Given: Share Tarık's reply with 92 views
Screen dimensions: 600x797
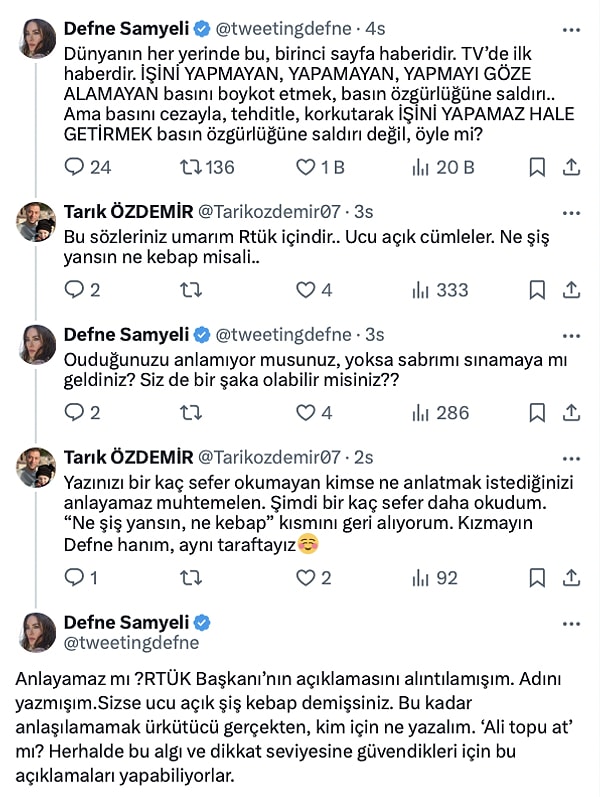Looking at the screenshot, I should 572,577.
